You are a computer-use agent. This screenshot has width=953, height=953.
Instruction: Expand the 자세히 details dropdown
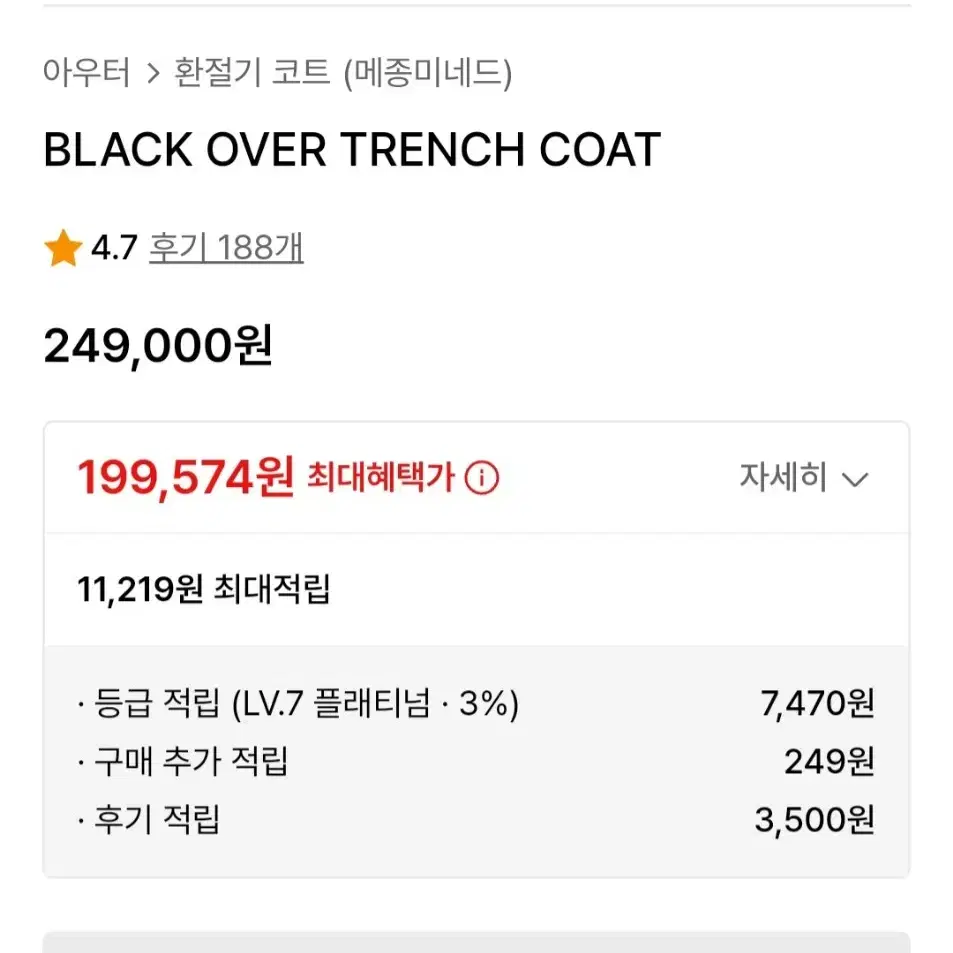[x=803, y=477]
